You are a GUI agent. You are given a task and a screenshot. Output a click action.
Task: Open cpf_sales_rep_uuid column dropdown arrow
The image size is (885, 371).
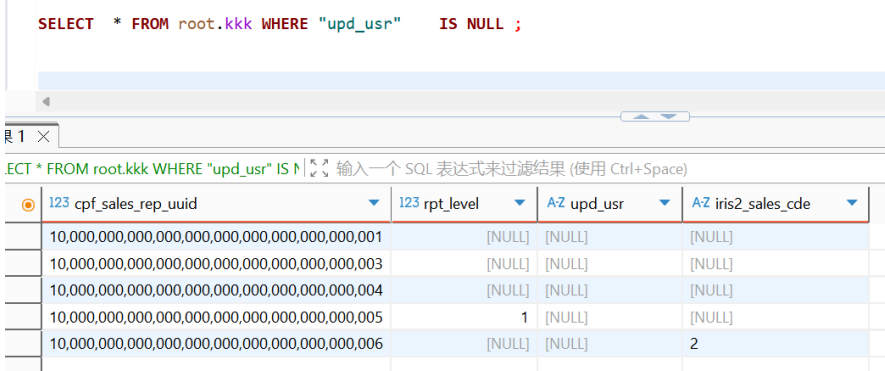(374, 203)
